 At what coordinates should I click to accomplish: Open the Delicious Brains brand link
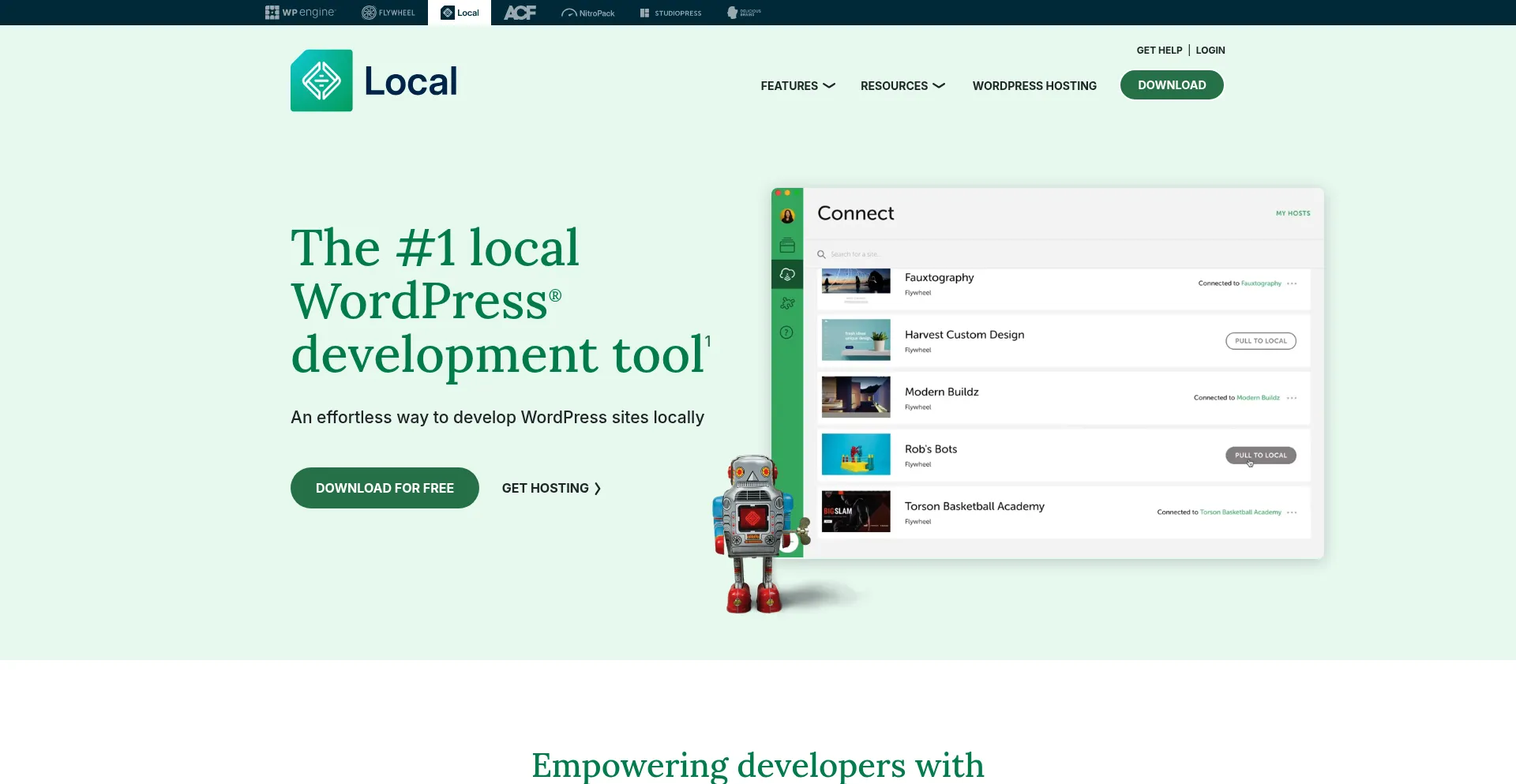pos(744,13)
